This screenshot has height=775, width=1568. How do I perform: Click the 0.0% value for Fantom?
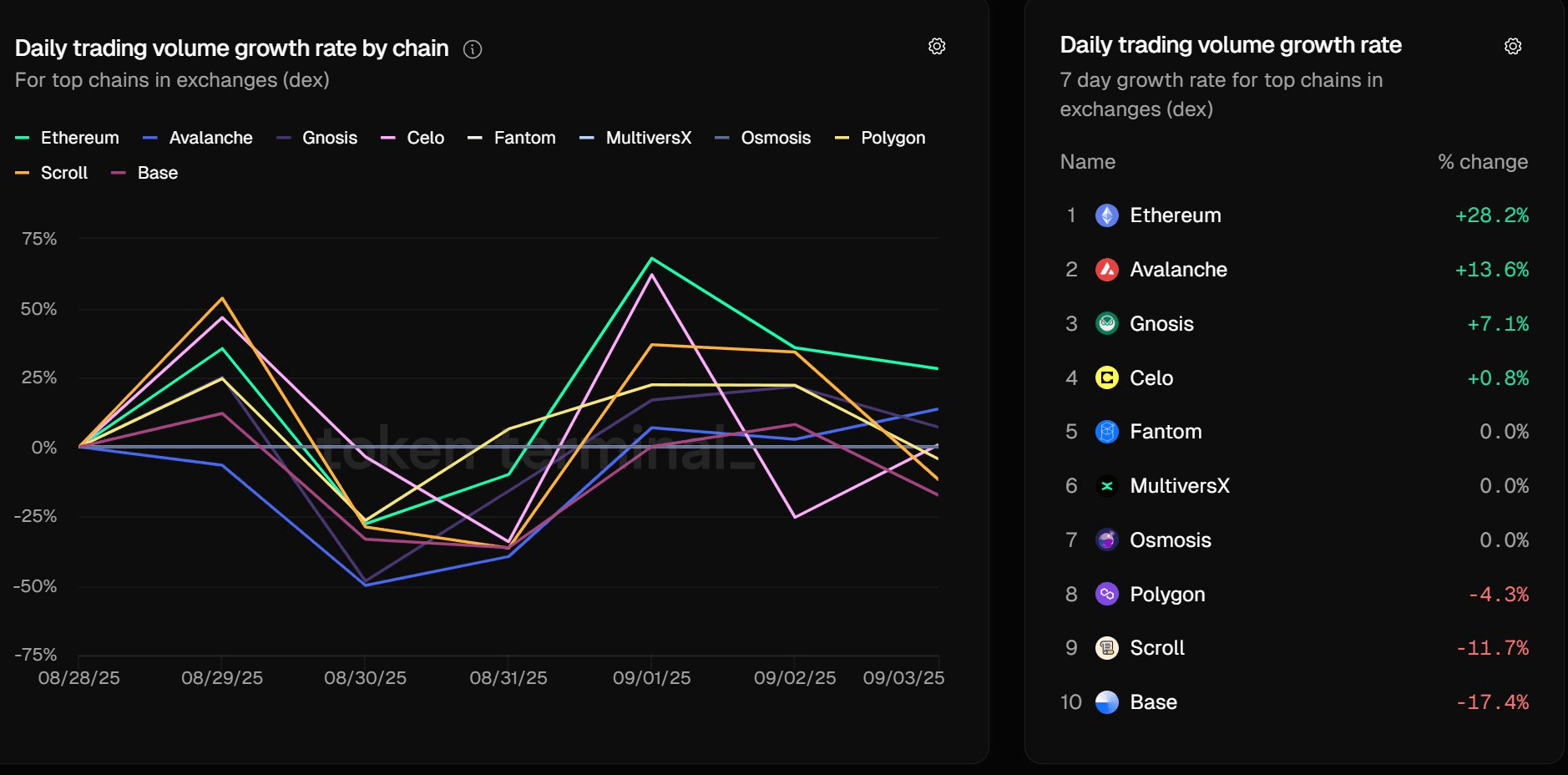(1505, 432)
